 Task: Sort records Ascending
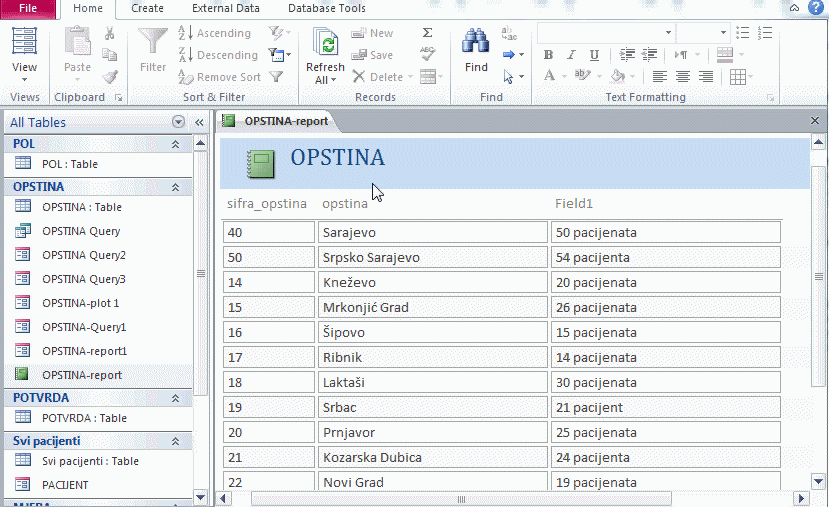point(214,33)
